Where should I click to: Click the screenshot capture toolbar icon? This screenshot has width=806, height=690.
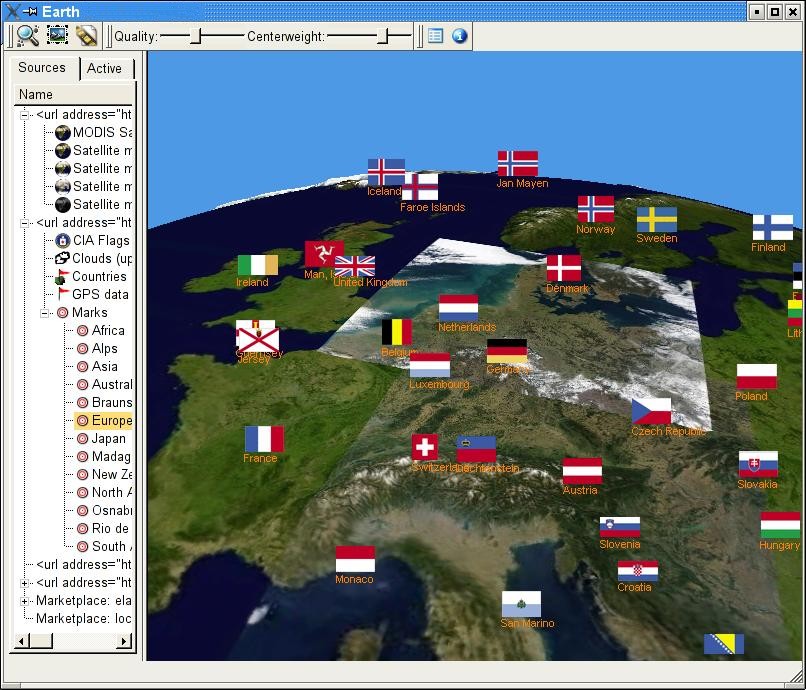pos(57,36)
